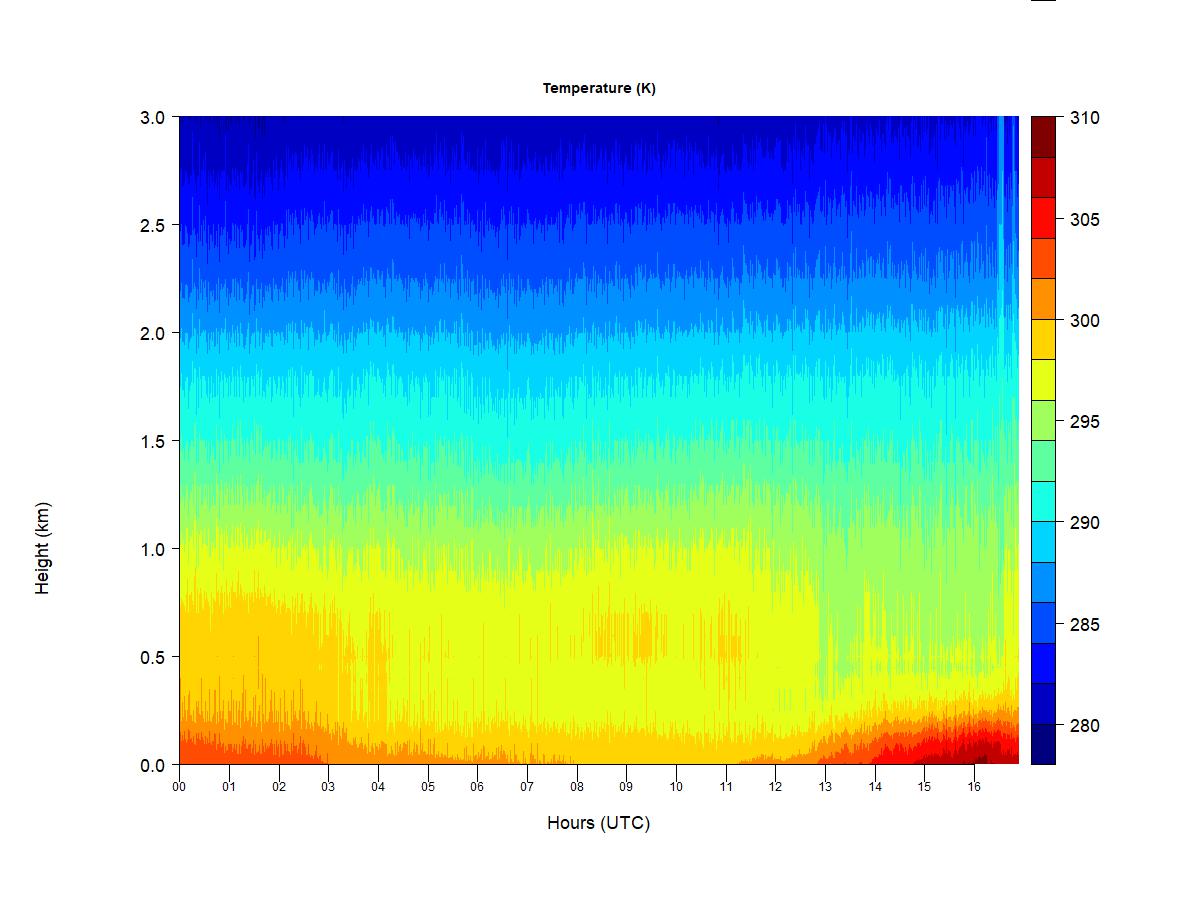Click the Hours (UTC) axis label
Image resolution: width=1200 pixels, height=900 pixels.
[598, 823]
